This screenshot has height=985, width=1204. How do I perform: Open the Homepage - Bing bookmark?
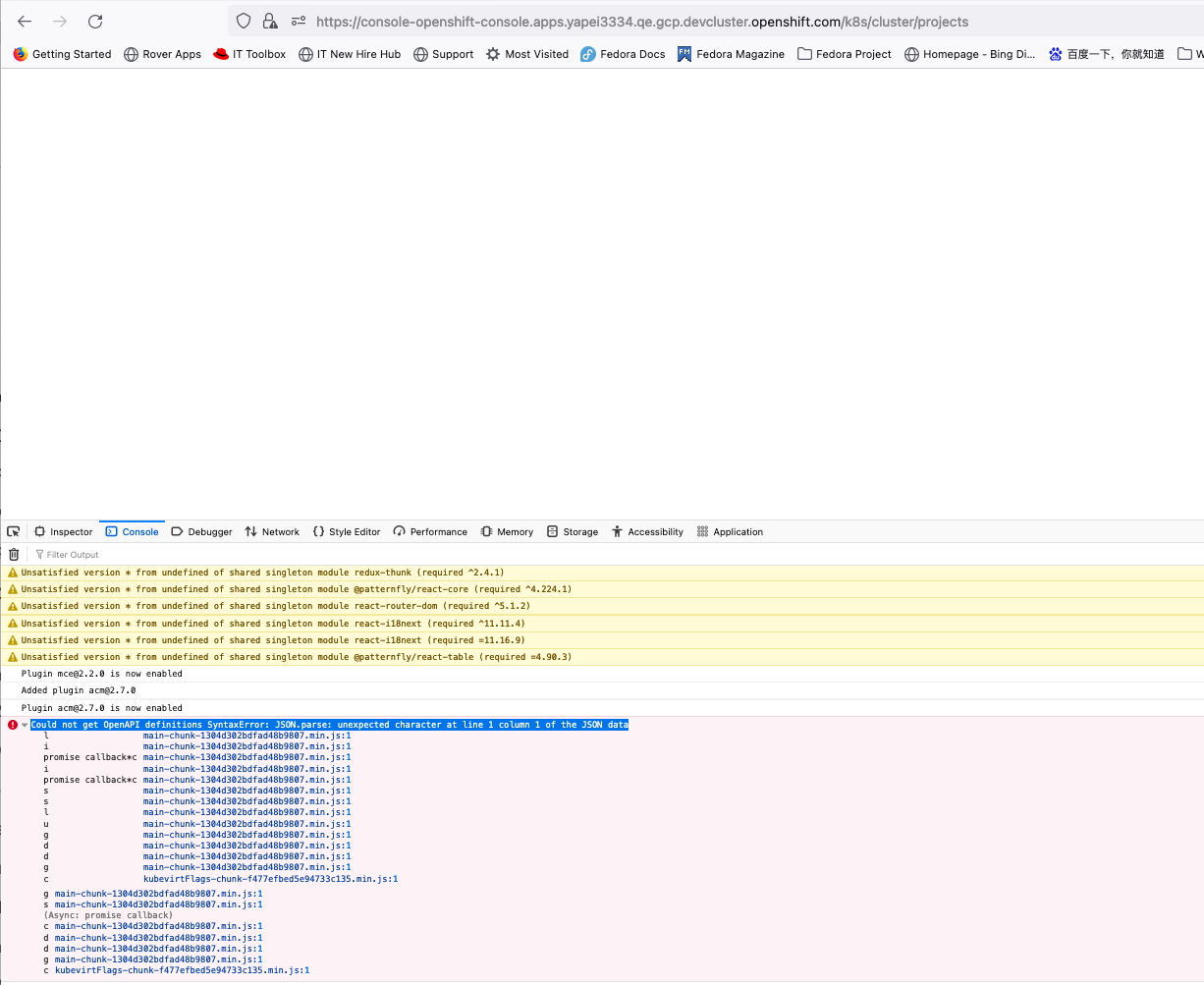click(x=969, y=54)
